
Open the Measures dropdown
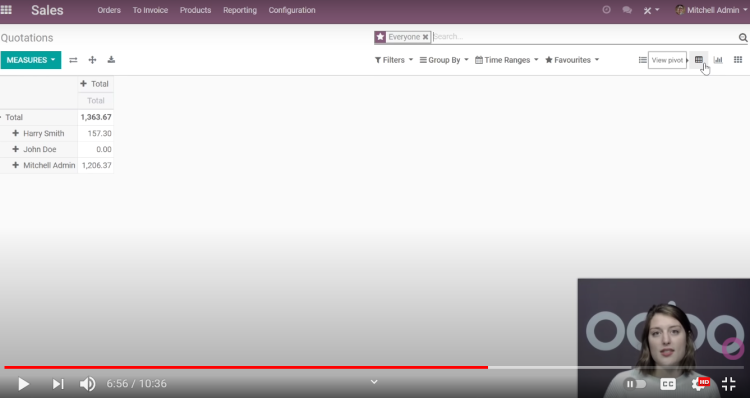31,60
